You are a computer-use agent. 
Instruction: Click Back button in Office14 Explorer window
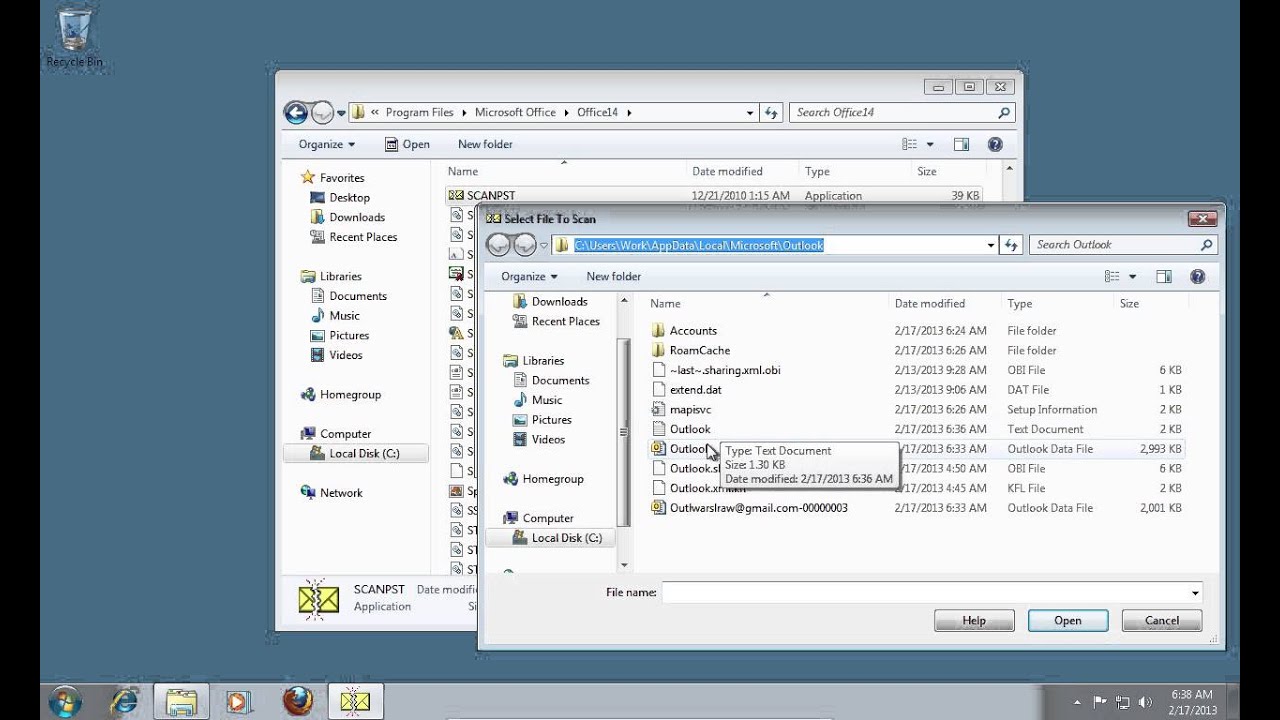pos(296,112)
